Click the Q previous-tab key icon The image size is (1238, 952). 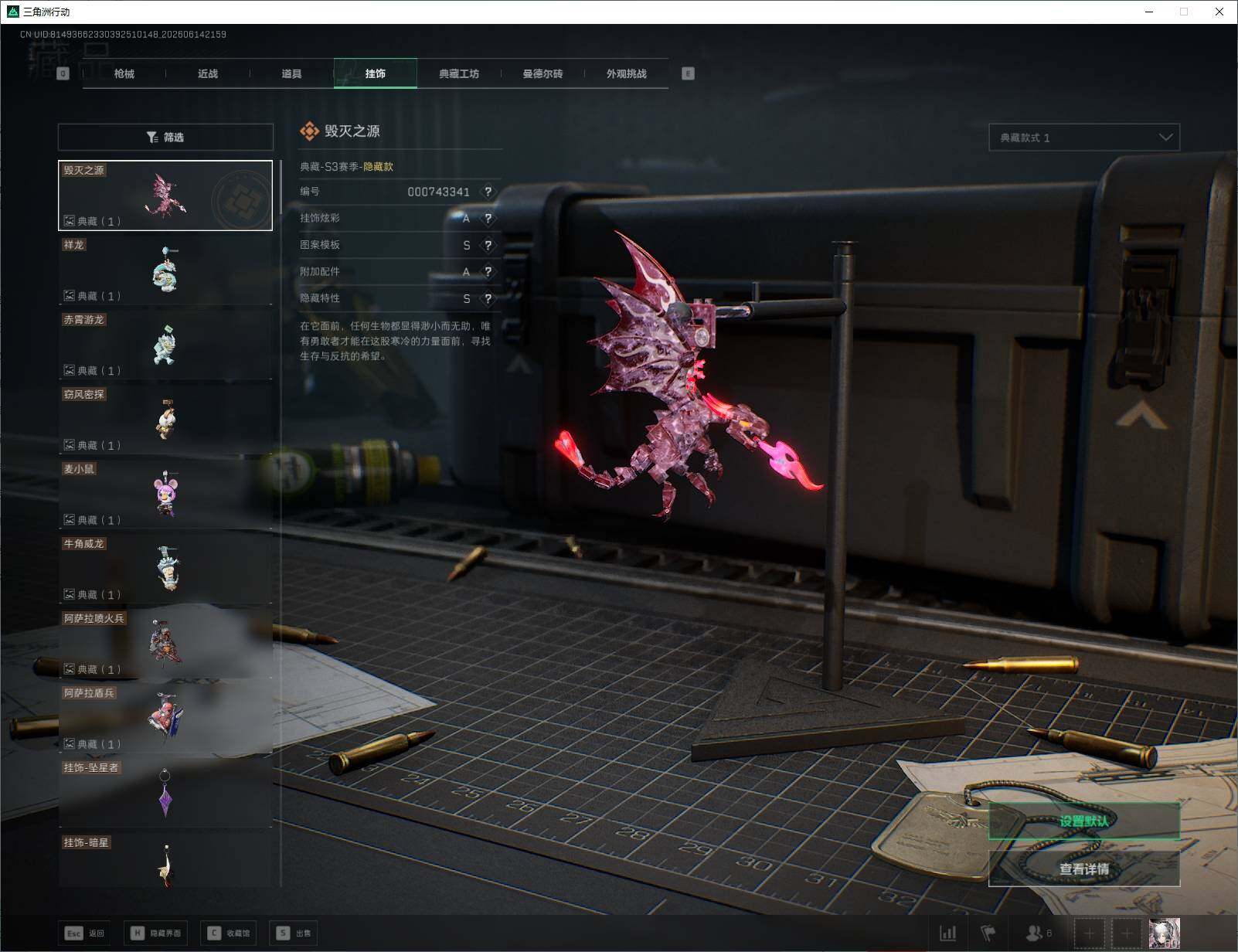click(63, 73)
